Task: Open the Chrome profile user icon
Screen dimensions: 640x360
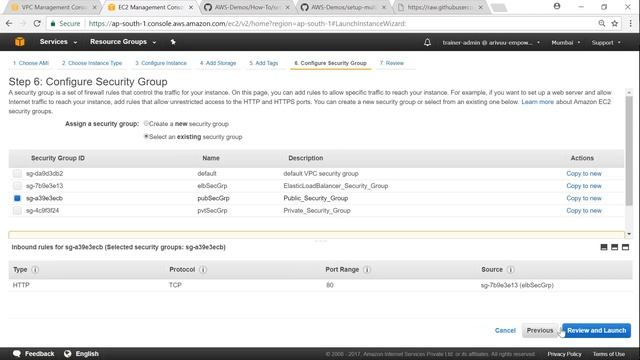Action: [x=557, y=7]
